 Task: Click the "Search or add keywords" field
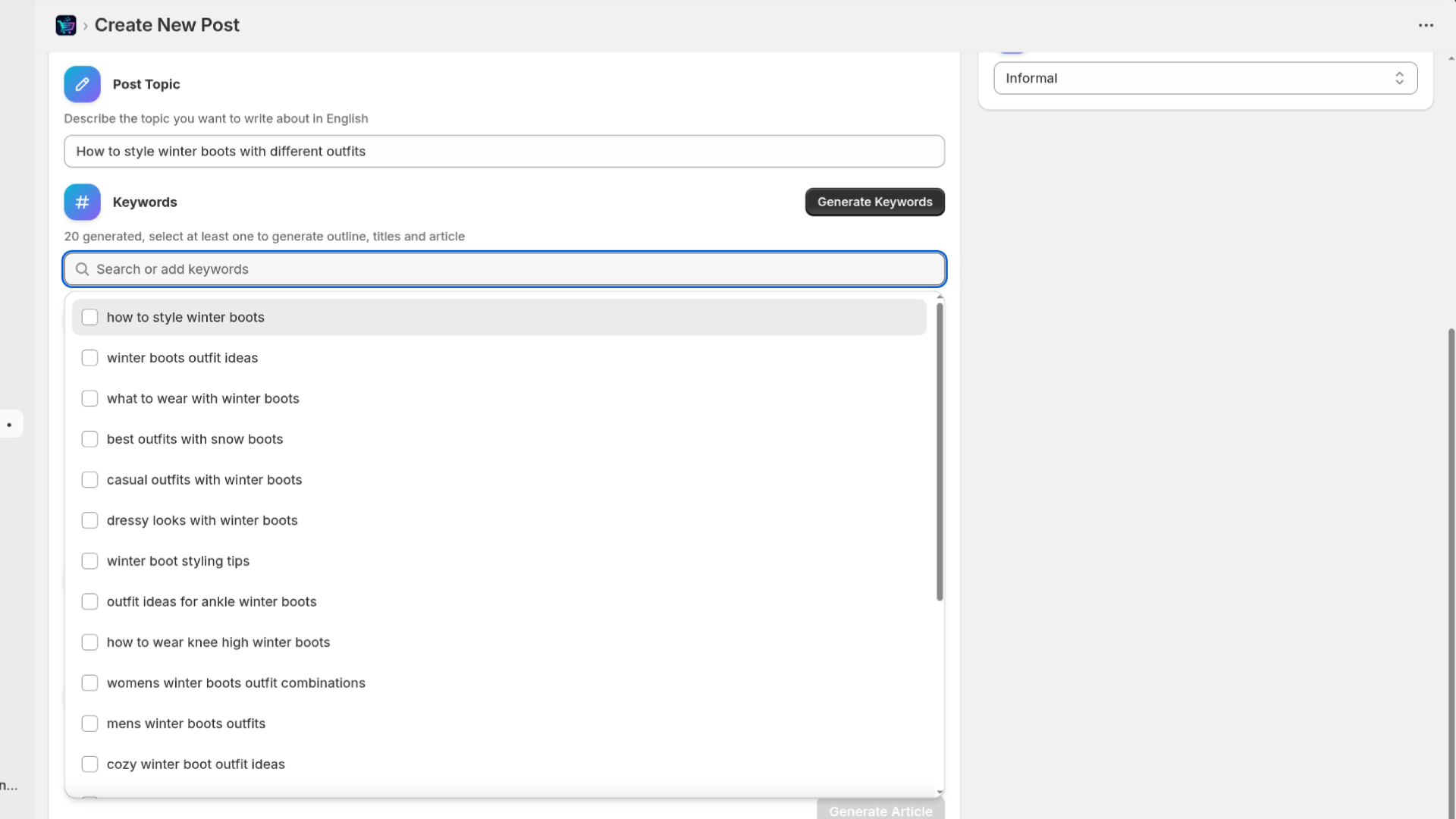coord(504,268)
